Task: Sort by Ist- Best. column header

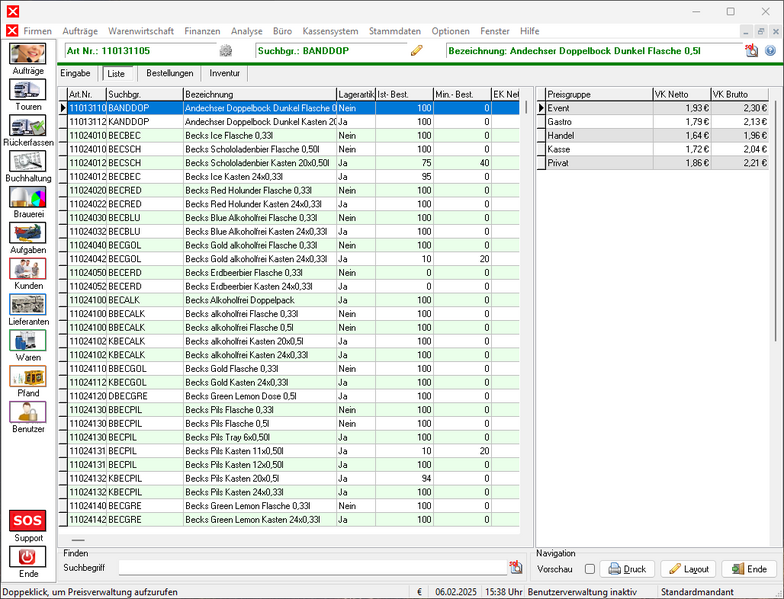Action: [404, 94]
